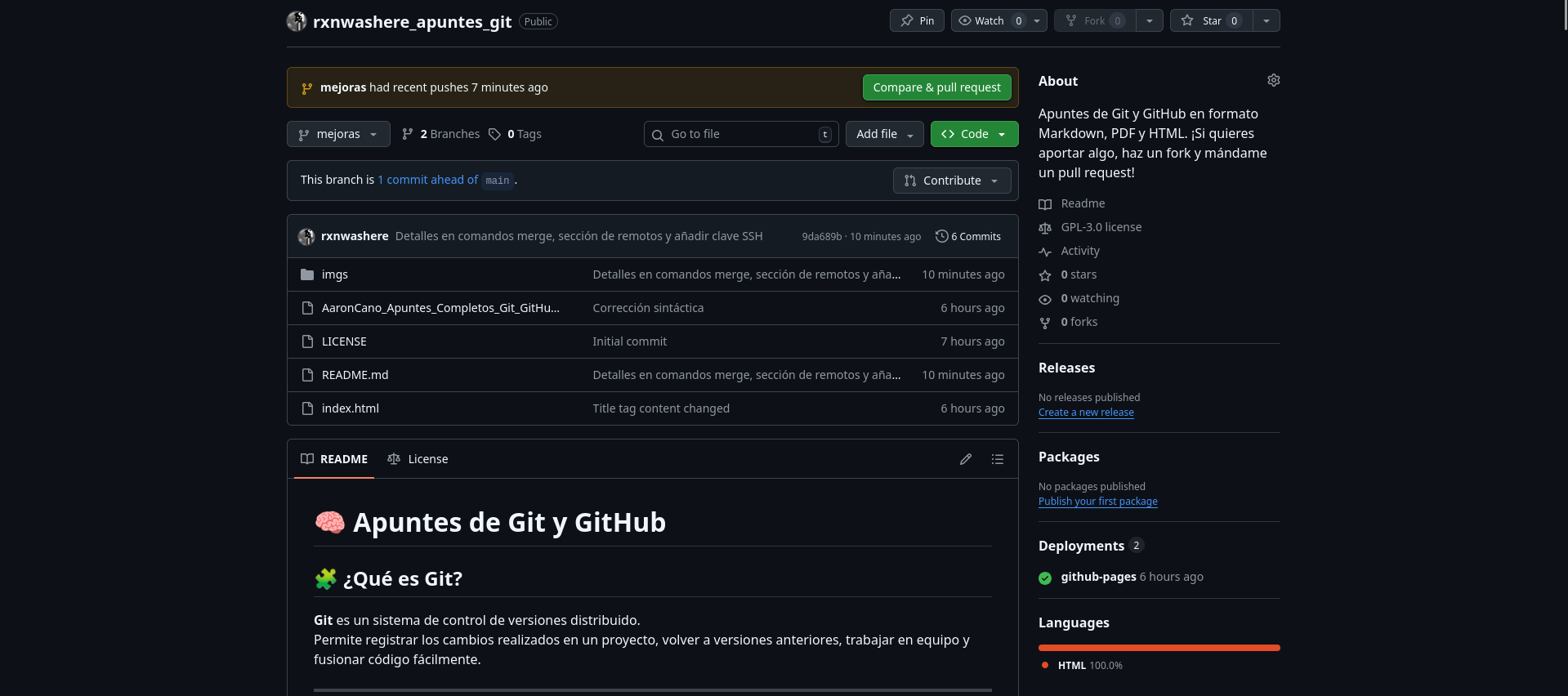1568x696 pixels.
Task: View the 0 stars link
Action: pos(1068,274)
